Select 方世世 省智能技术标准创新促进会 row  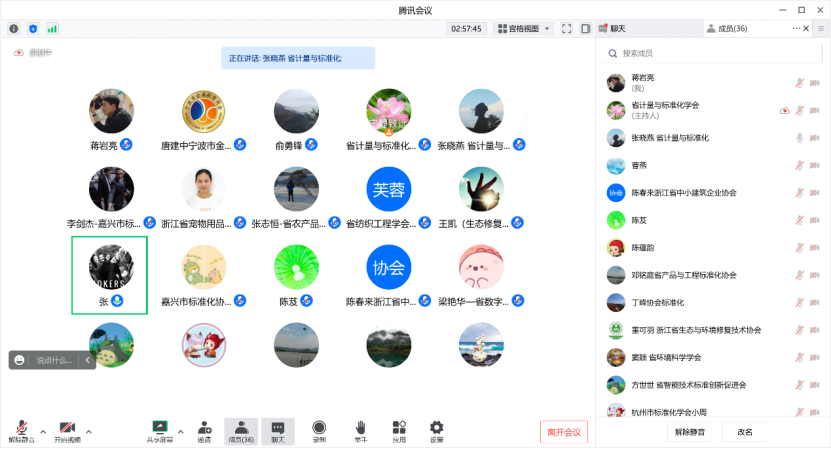(x=712, y=385)
